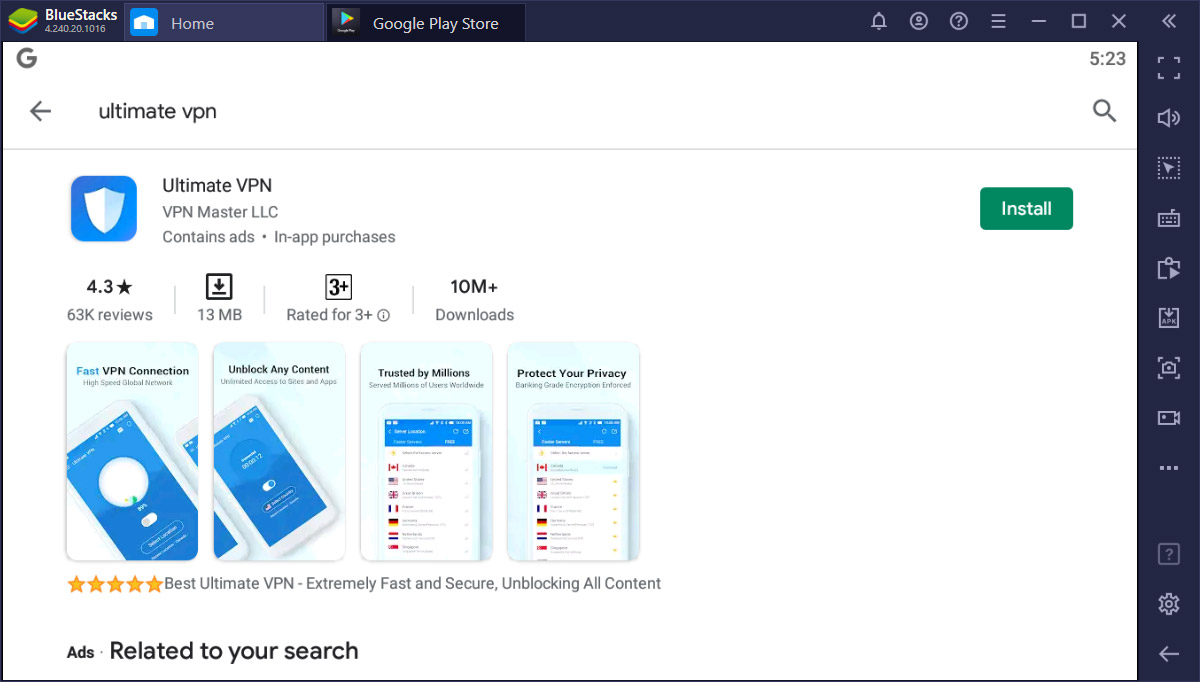Screen dimensions: 1200x682
Task: Open keyboard controls in the sidebar
Action: coord(1168,218)
